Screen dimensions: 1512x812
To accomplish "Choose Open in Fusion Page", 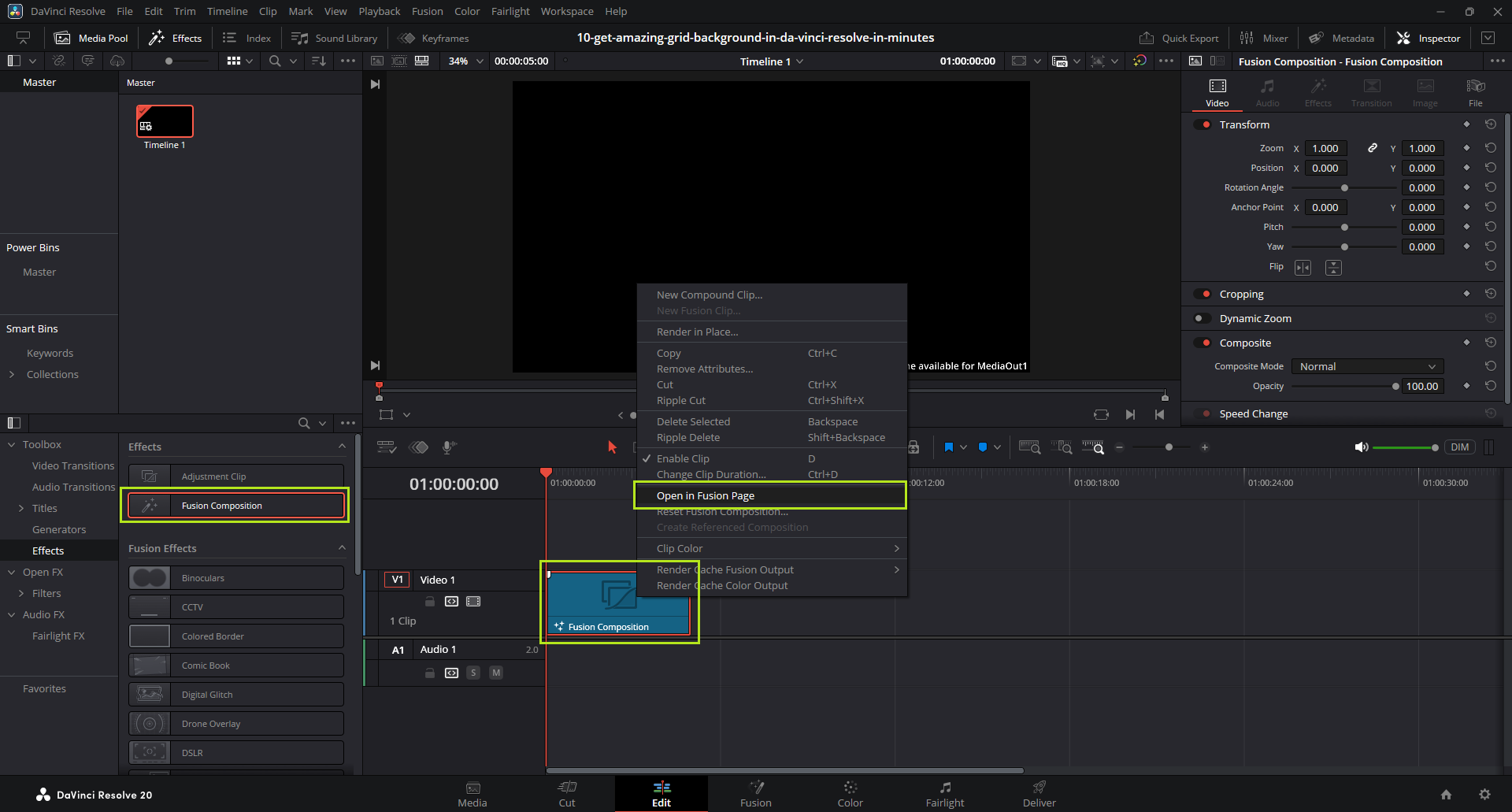I will tap(706, 495).
